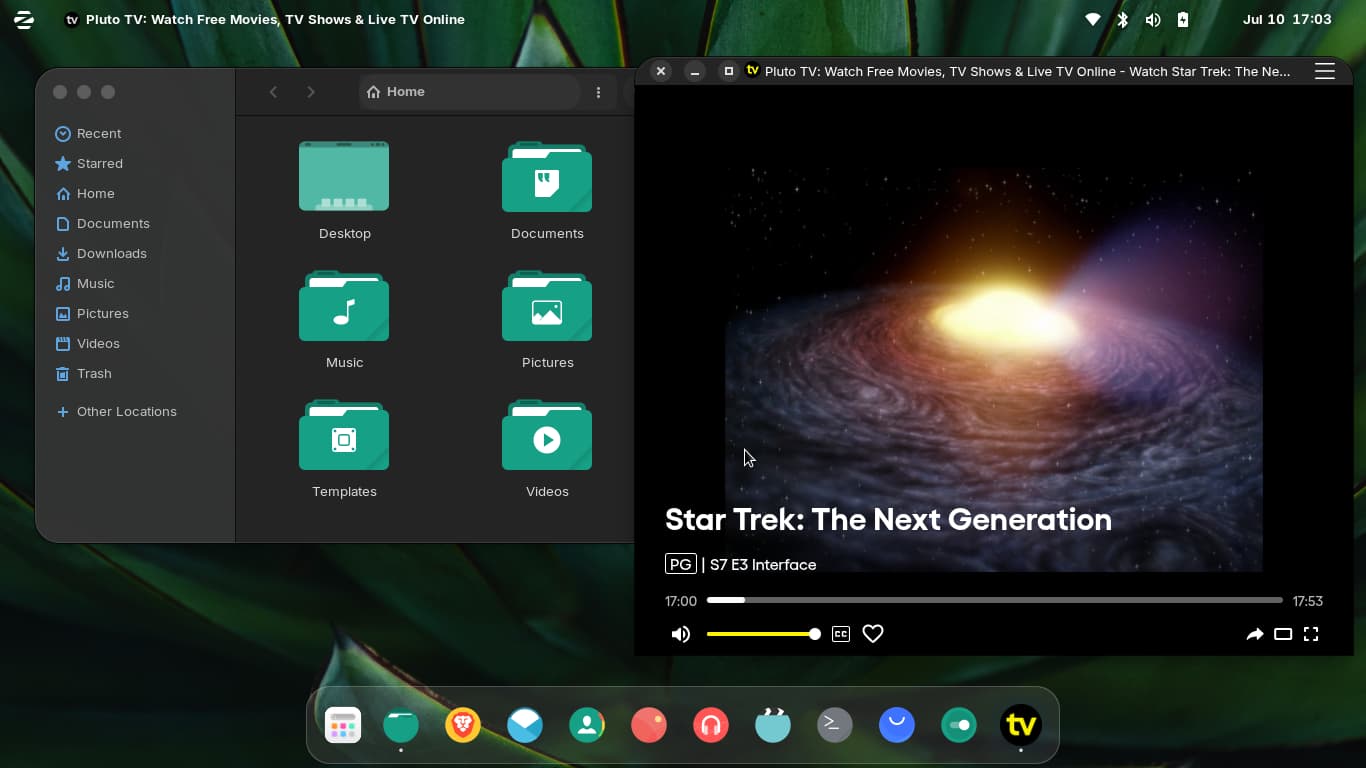Open the headphones music app in dock
The height and width of the screenshot is (768, 1366).
point(711,725)
